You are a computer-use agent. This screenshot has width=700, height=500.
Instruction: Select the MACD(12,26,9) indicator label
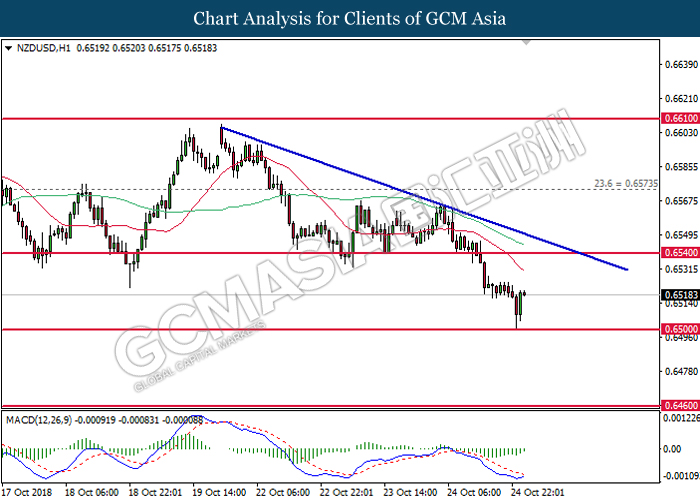(39, 420)
